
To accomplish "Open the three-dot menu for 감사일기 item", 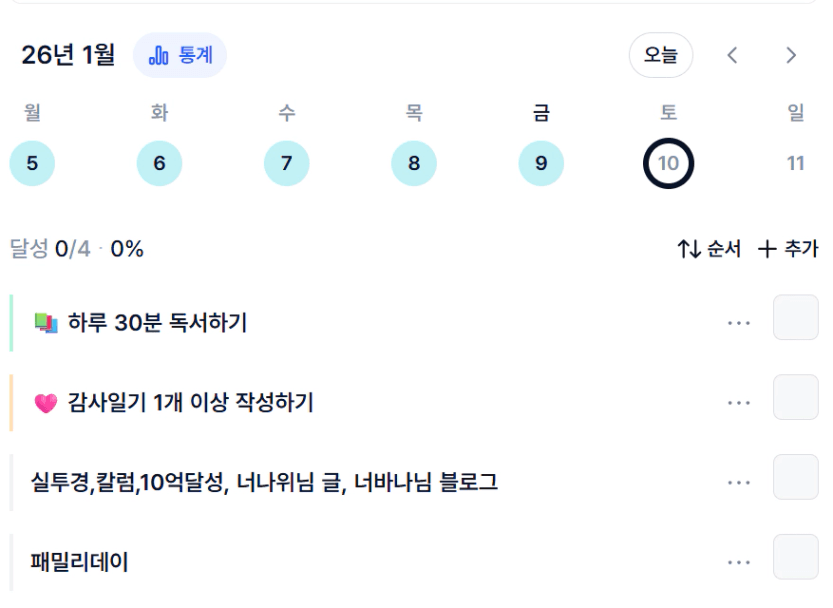I will [x=739, y=403].
